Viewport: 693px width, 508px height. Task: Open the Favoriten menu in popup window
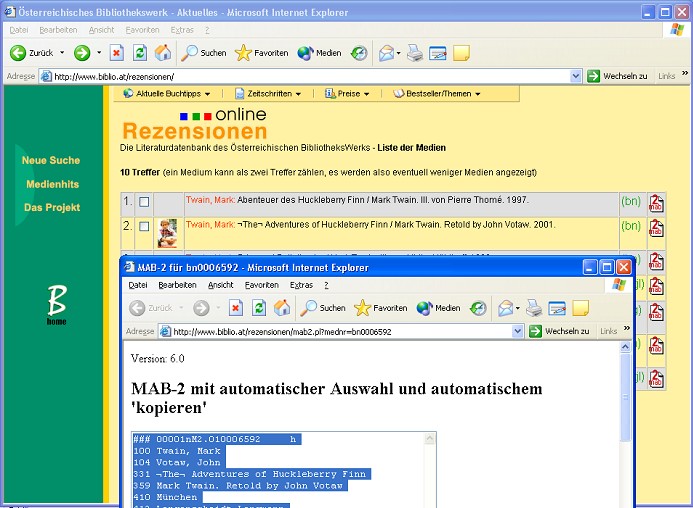[261, 285]
